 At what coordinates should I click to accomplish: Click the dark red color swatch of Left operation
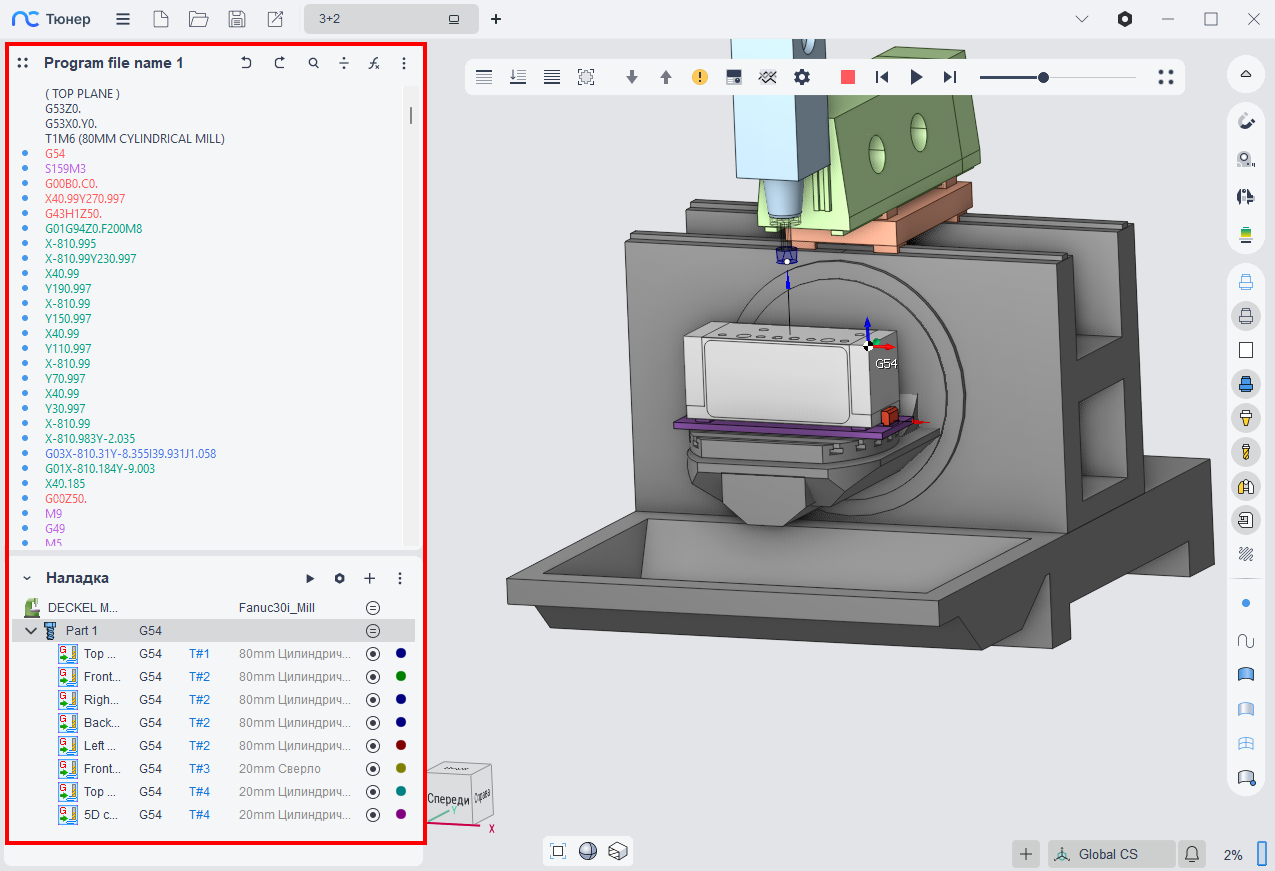(x=401, y=746)
